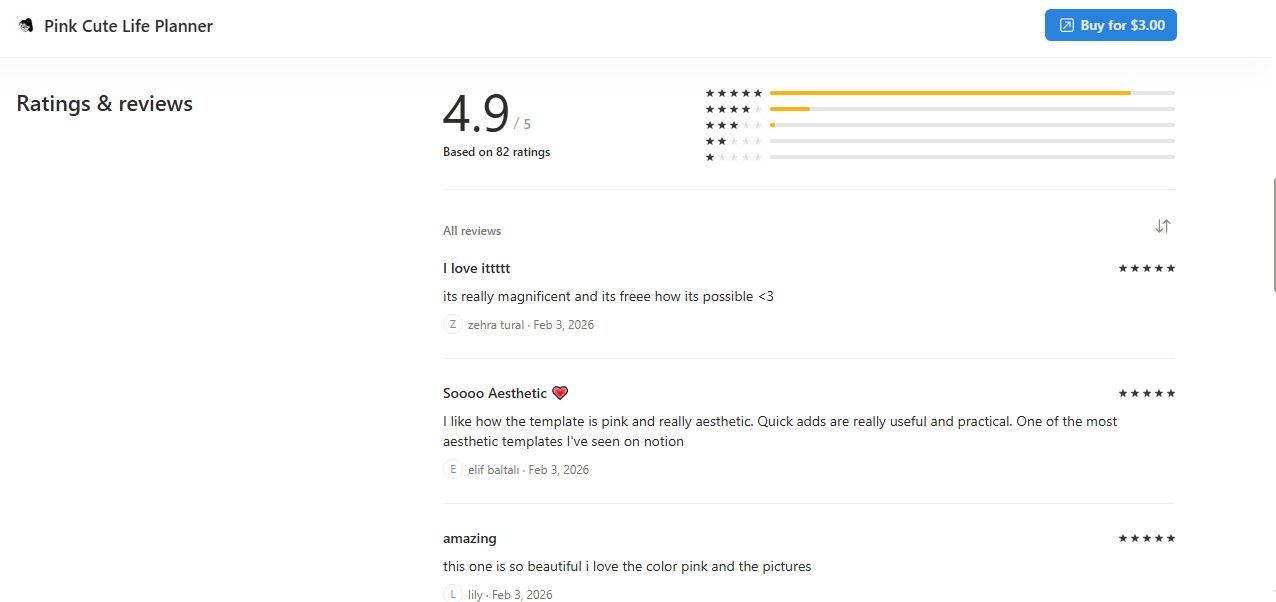This screenshot has height=602, width=1276.
Task: Click the Pink Cute Life Planner title
Action: [128, 26]
